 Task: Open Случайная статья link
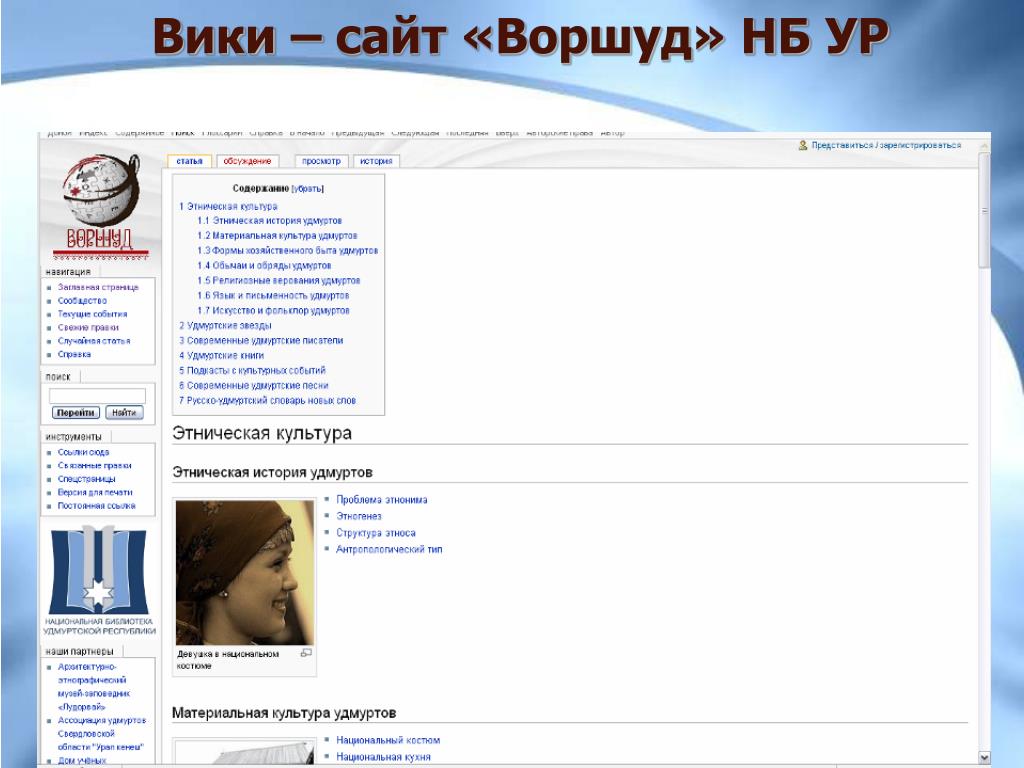point(94,341)
